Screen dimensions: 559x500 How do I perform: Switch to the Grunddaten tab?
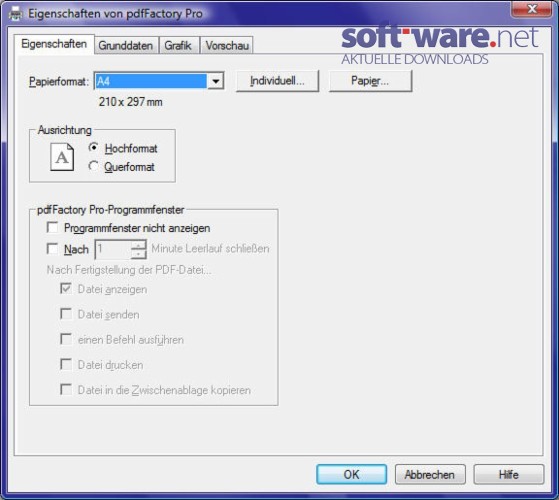pos(126,46)
